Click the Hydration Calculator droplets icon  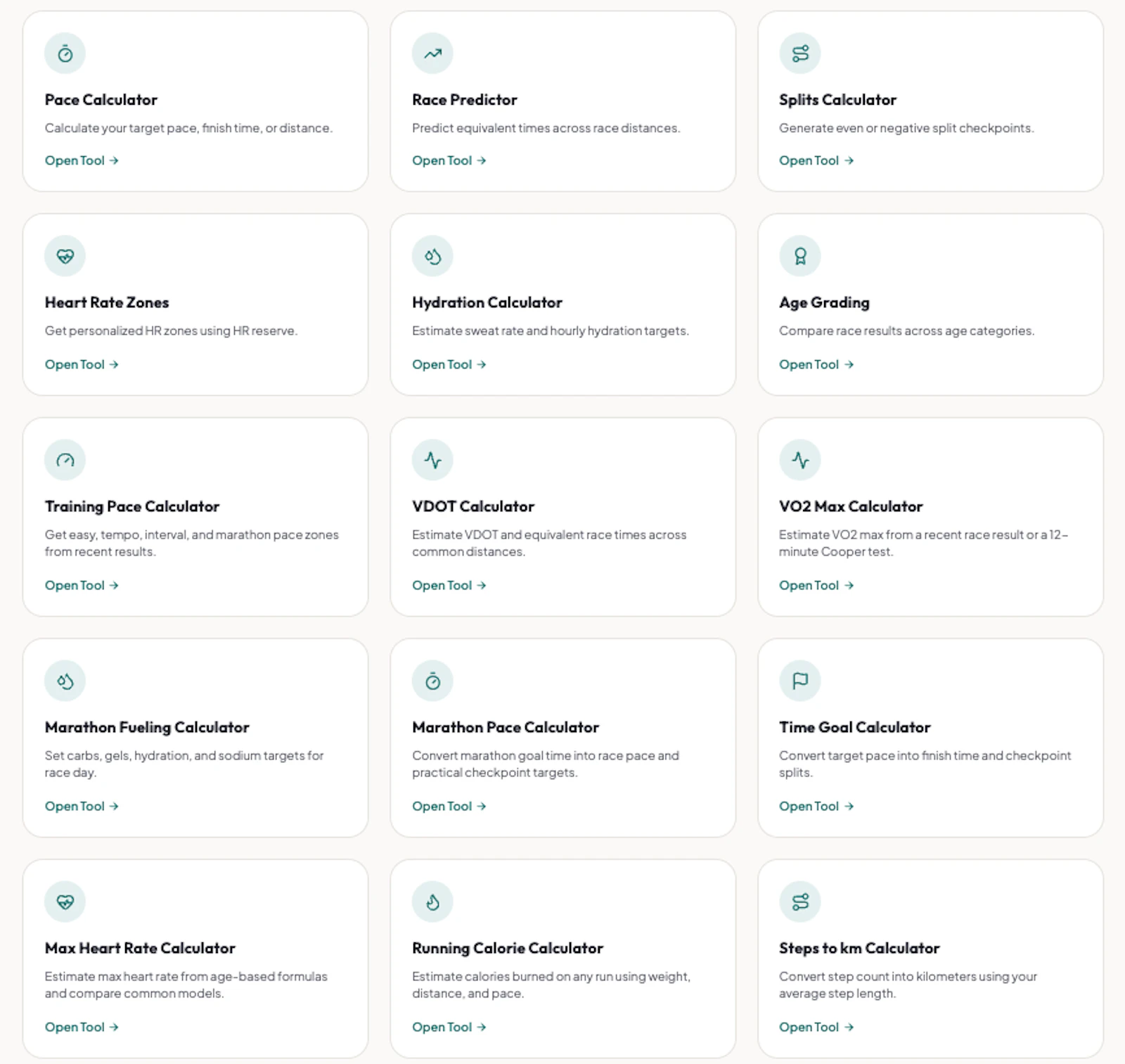coord(432,256)
